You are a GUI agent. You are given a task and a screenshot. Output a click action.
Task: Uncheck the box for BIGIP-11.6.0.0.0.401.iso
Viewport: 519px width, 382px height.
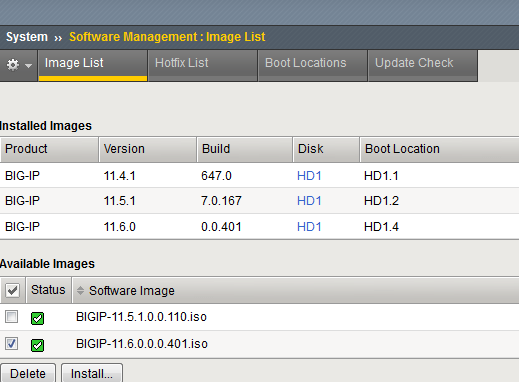11,343
